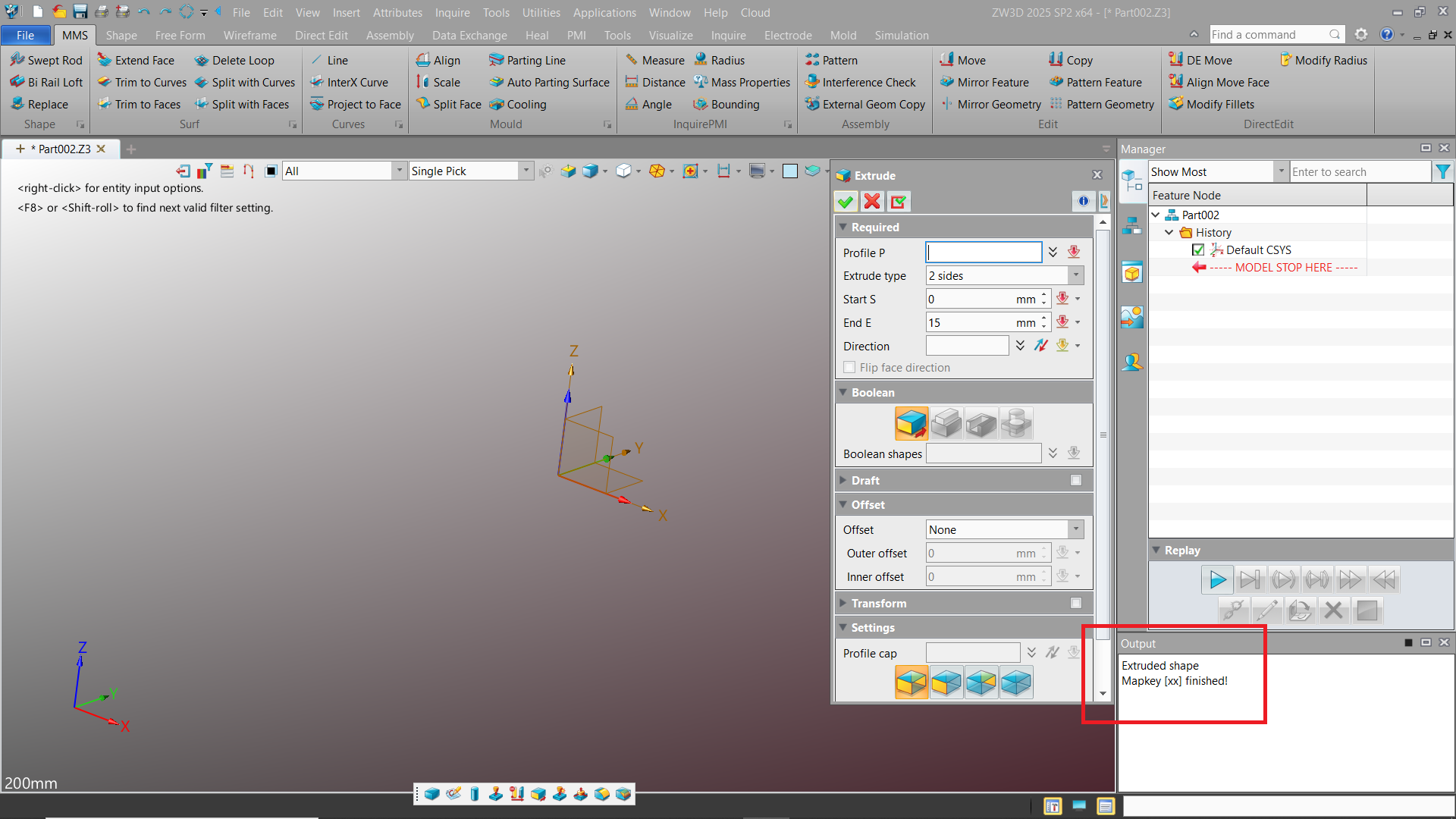
Task: Click the Modify Radius command
Action: coord(1323,60)
